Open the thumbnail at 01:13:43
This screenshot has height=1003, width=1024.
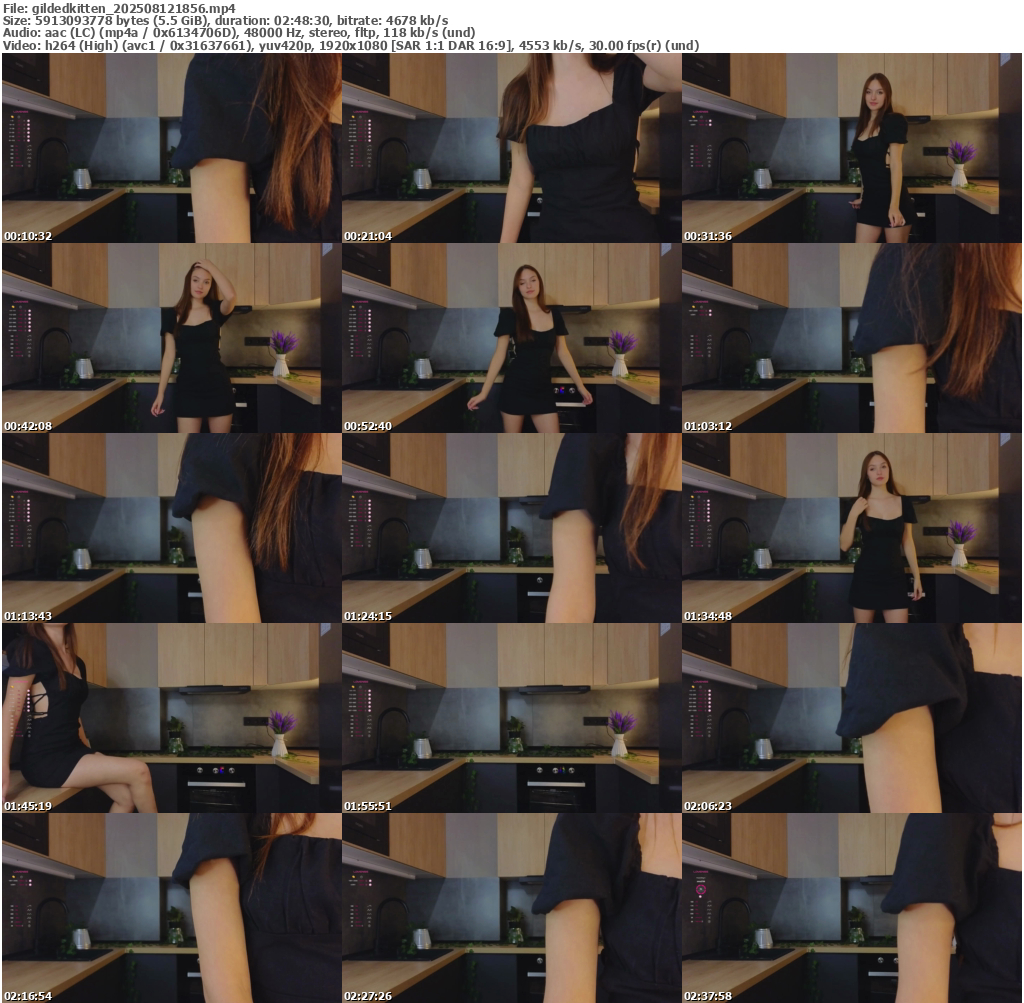171,528
